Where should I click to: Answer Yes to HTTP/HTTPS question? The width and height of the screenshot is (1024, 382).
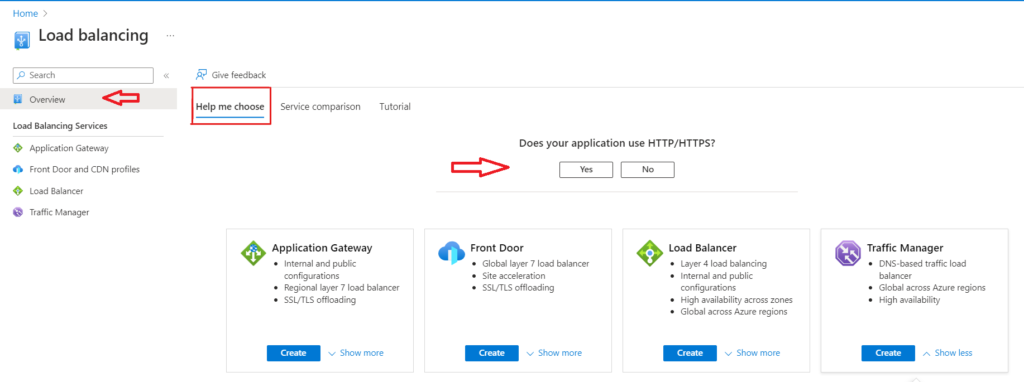(586, 169)
